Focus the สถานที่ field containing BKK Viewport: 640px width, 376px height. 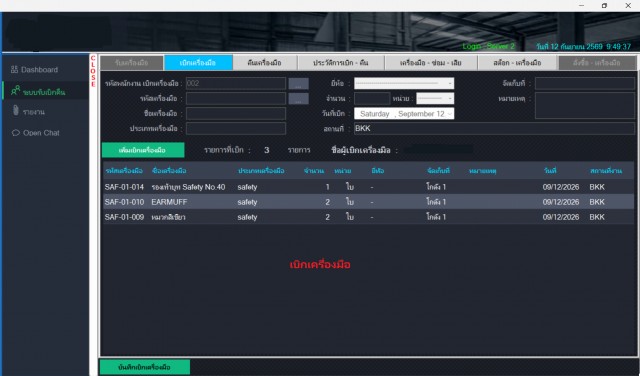tap(494, 128)
